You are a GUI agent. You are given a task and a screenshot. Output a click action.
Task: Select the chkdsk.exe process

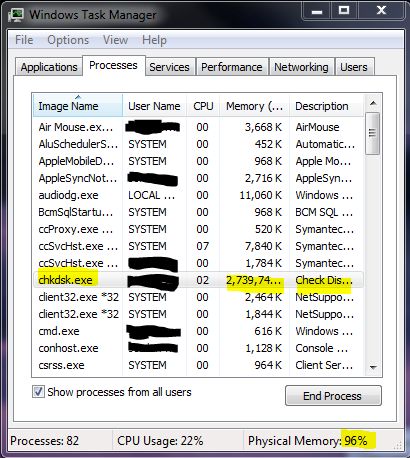pos(198,280)
